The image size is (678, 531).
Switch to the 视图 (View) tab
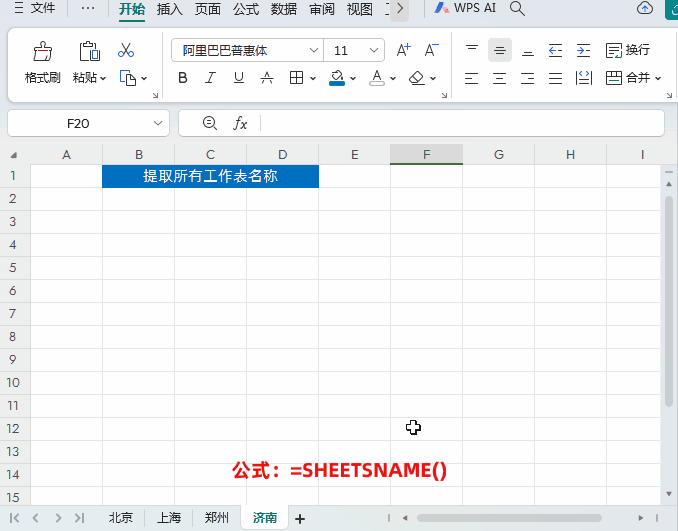tap(360, 9)
